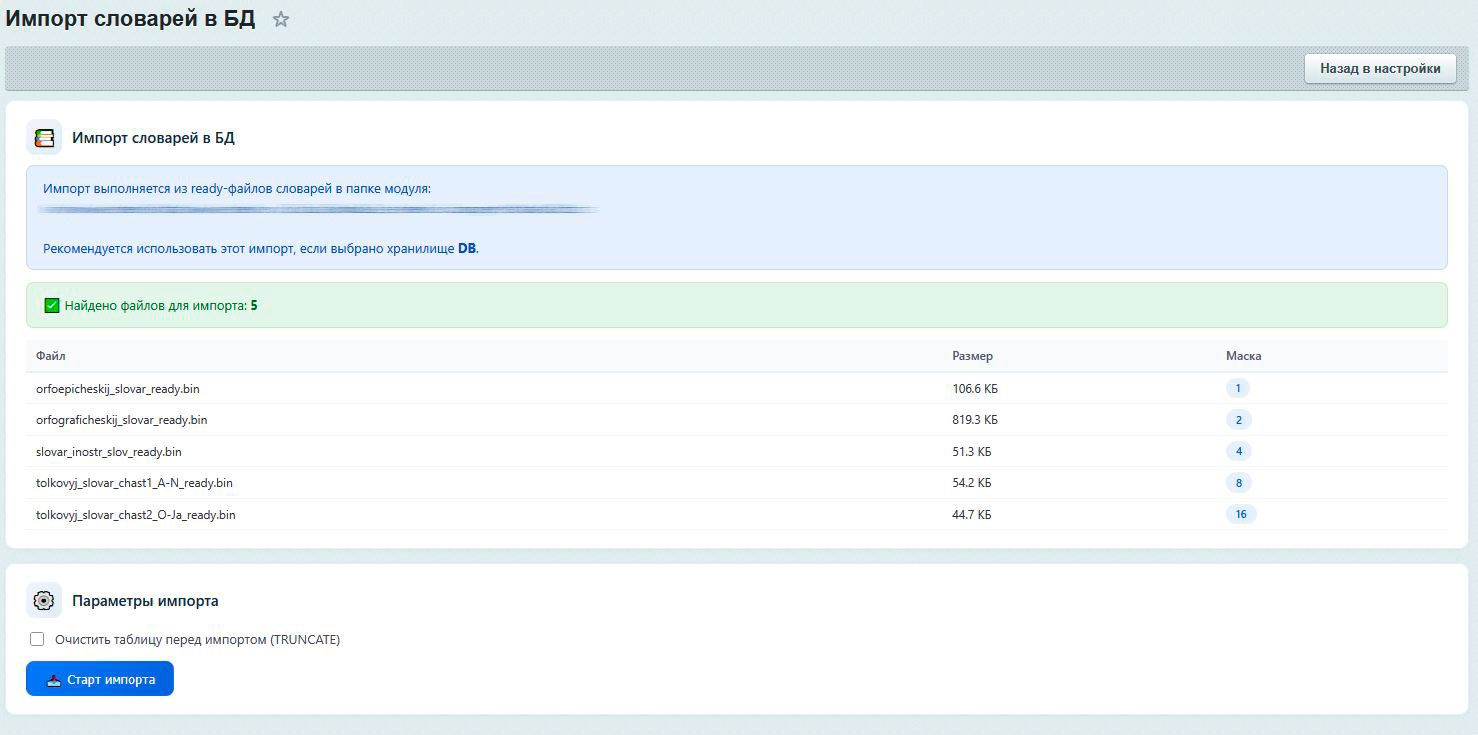Click the Файл column header

(x=51, y=356)
